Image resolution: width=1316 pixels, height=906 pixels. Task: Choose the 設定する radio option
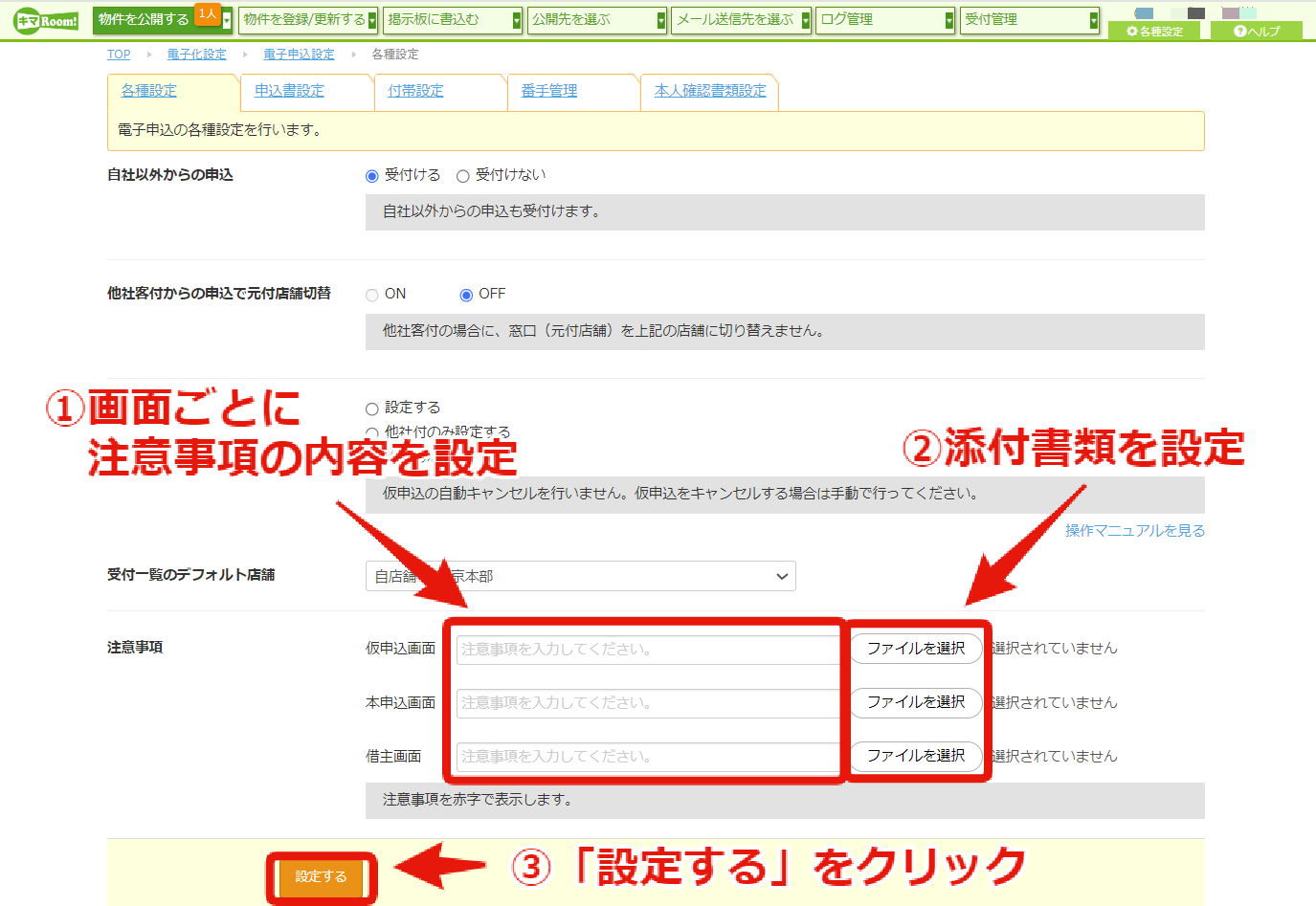pos(372,409)
